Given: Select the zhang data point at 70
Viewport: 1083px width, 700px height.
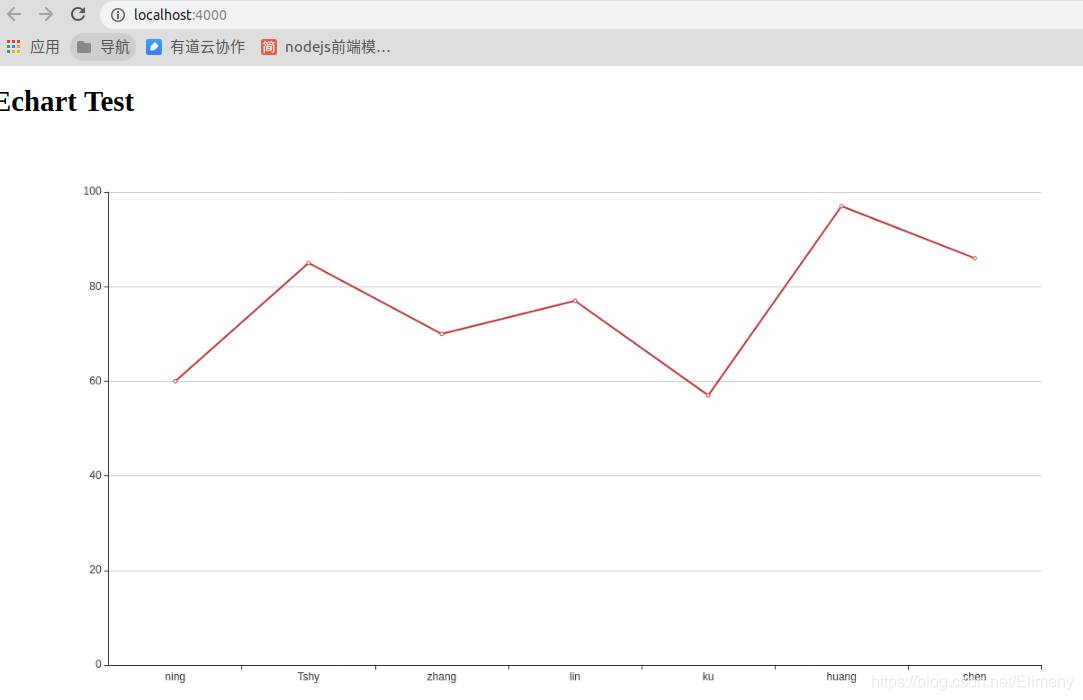Looking at the screenshot, I should click(442, 334).
